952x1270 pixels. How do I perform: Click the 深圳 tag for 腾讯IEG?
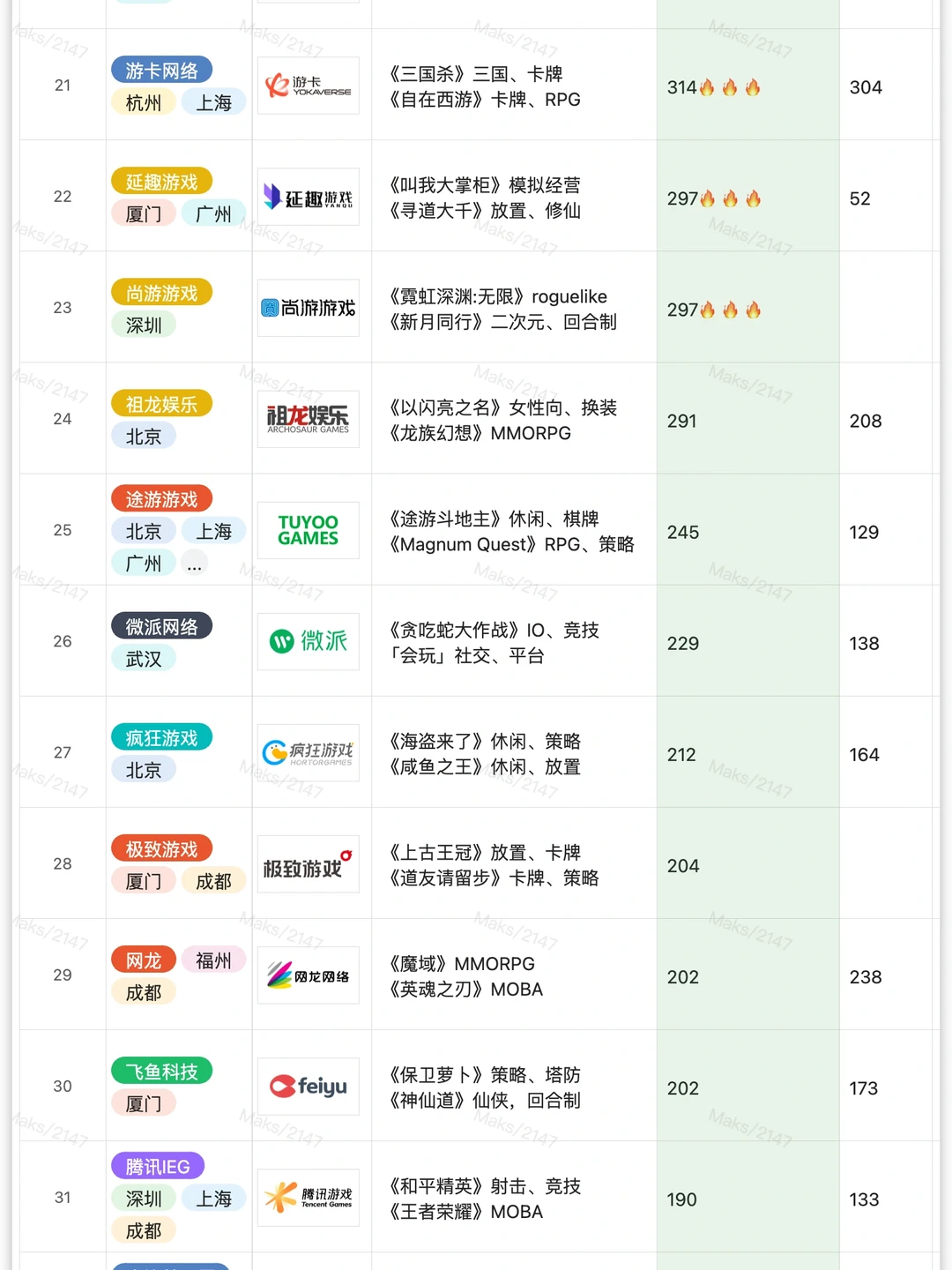coord(144,1198)
